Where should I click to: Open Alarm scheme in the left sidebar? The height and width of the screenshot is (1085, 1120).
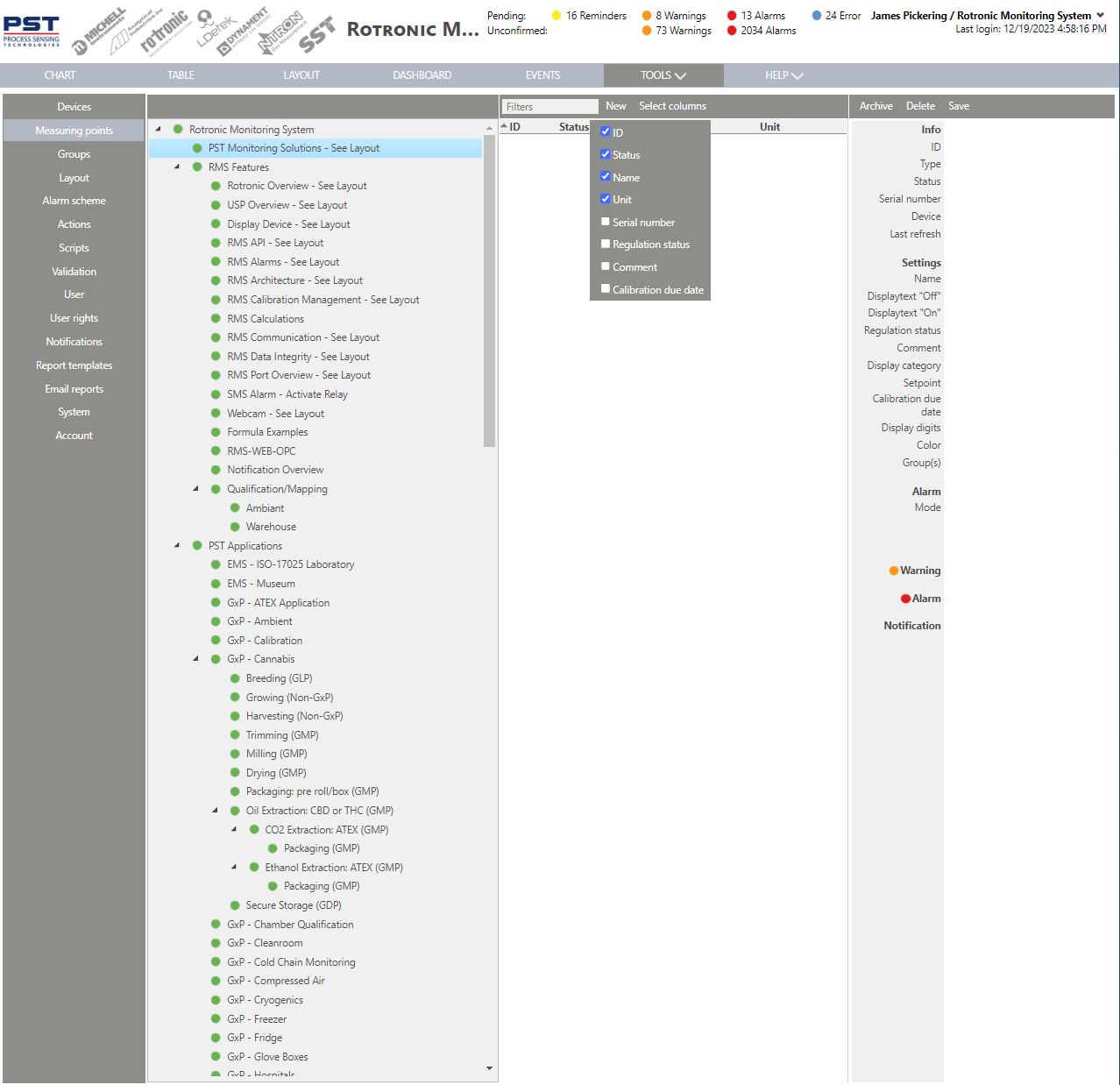[74, 201]
